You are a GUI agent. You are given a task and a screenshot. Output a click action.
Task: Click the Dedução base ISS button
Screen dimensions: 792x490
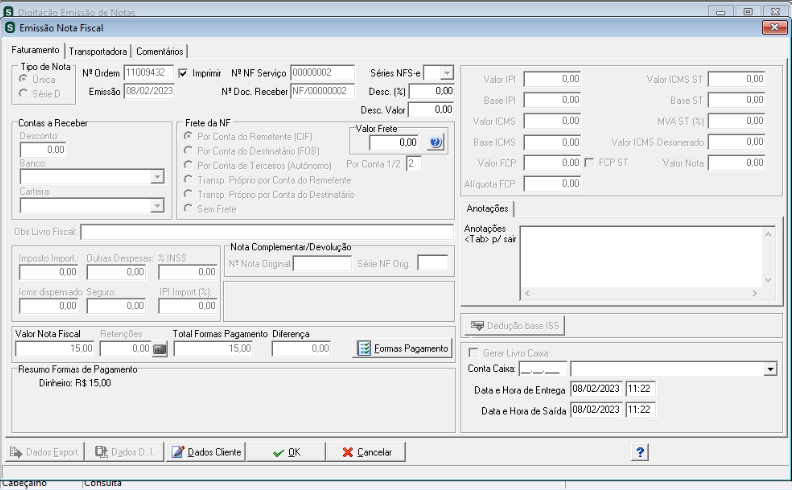point(514,326)
